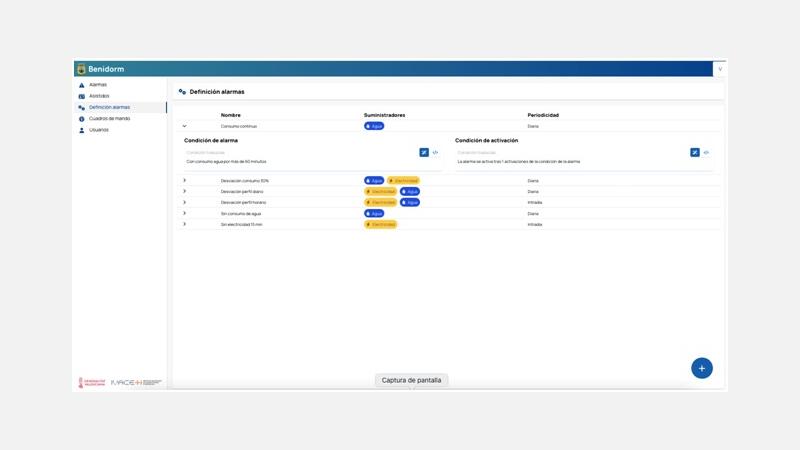Click the Nombre column header
Screen dimensions: 800x450
coord(231,115)
